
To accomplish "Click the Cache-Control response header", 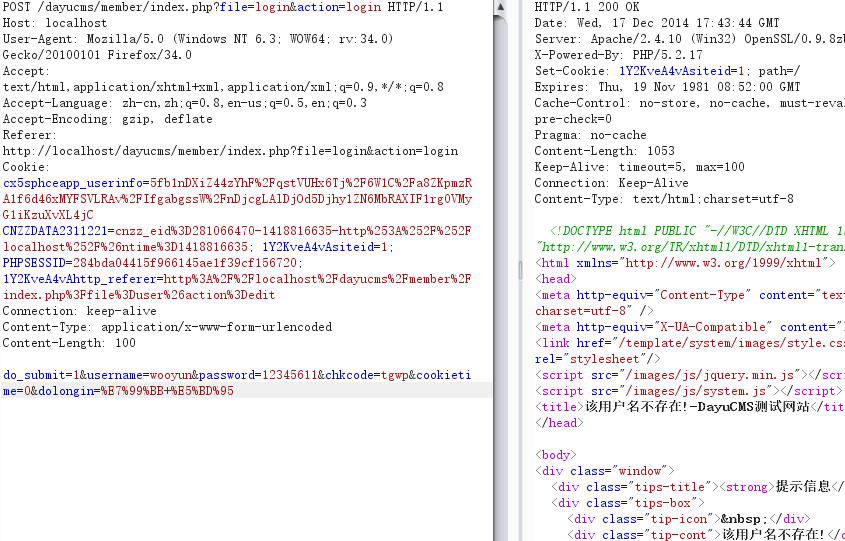I will pyautogui.click(x=690, y=103).
